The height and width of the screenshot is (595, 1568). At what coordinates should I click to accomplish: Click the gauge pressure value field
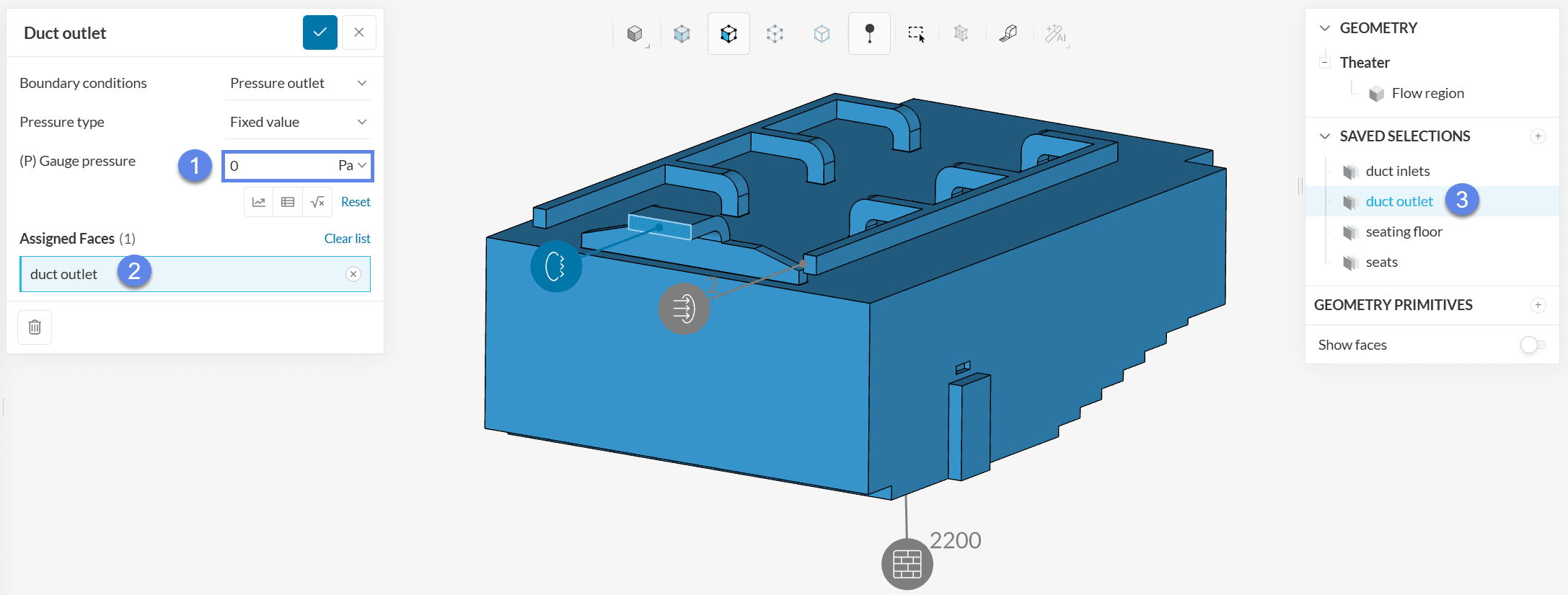pos(278,166)
